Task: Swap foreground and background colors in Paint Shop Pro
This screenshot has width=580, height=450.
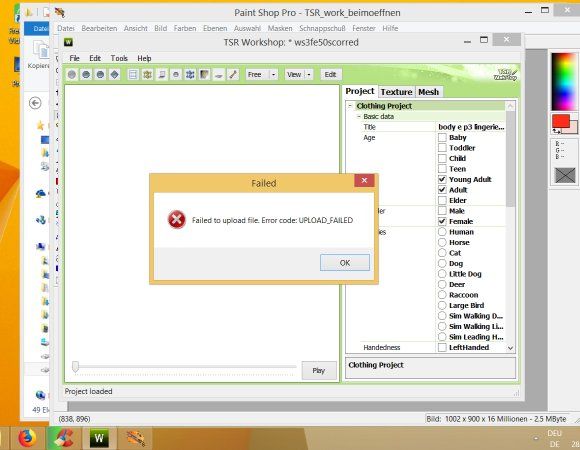Action: pyautogui.click(x=556, y=131)
